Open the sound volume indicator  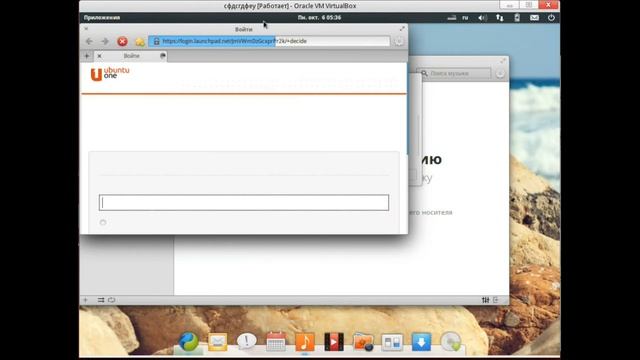[x=482, y=18]
